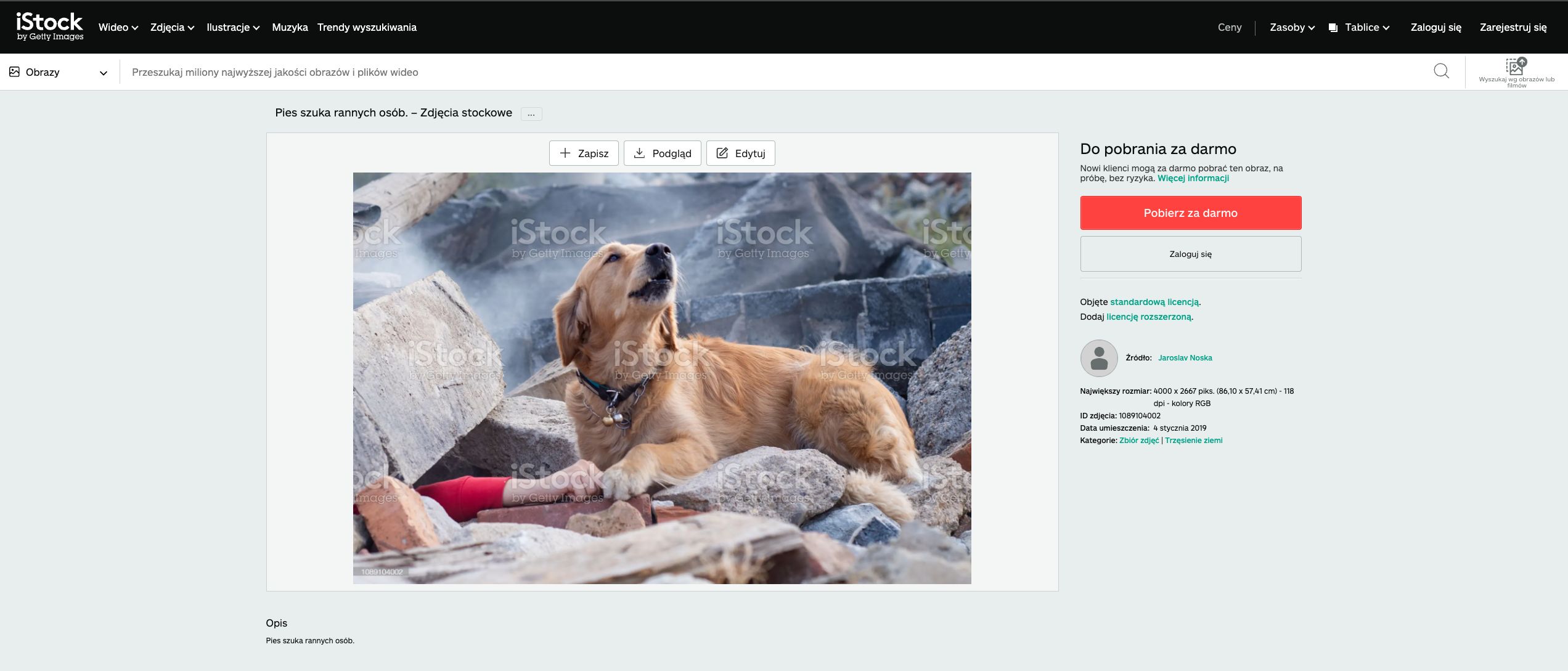Click the Obrazy image type icon
The width and height of the screenshot is (1568, 671).
pyautogui.click(x=14, y=72)
